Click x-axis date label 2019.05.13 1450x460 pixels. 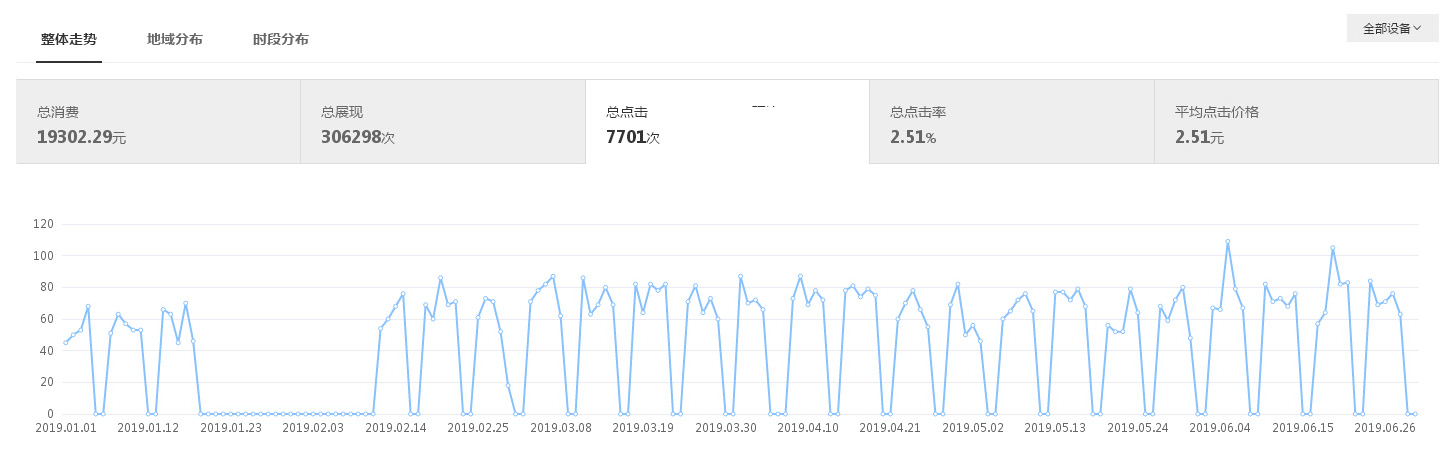point(1056,428)
